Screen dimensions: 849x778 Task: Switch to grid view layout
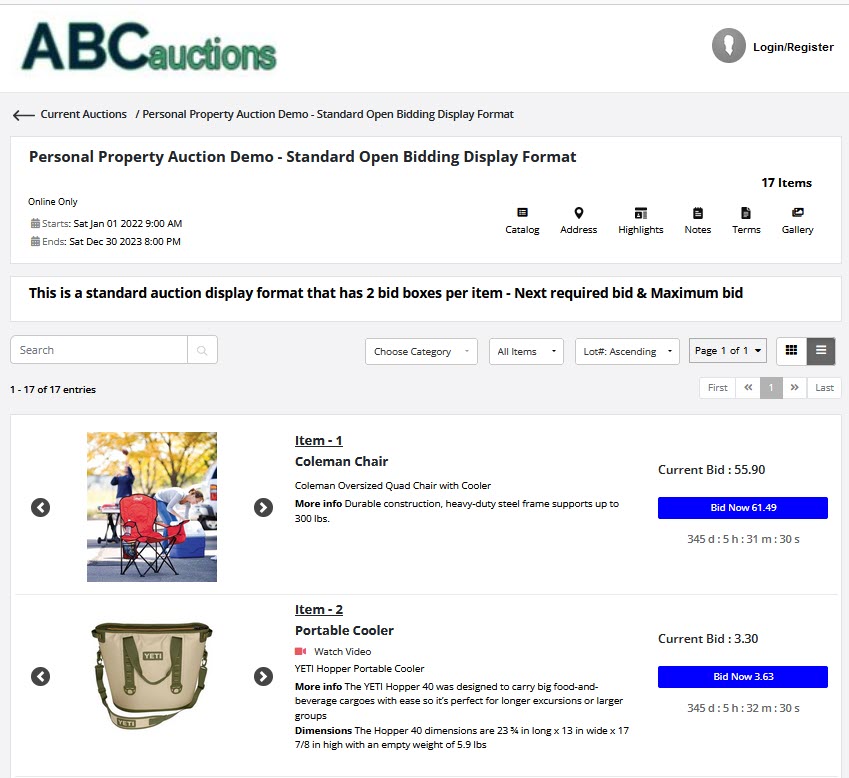click(791, 350)
